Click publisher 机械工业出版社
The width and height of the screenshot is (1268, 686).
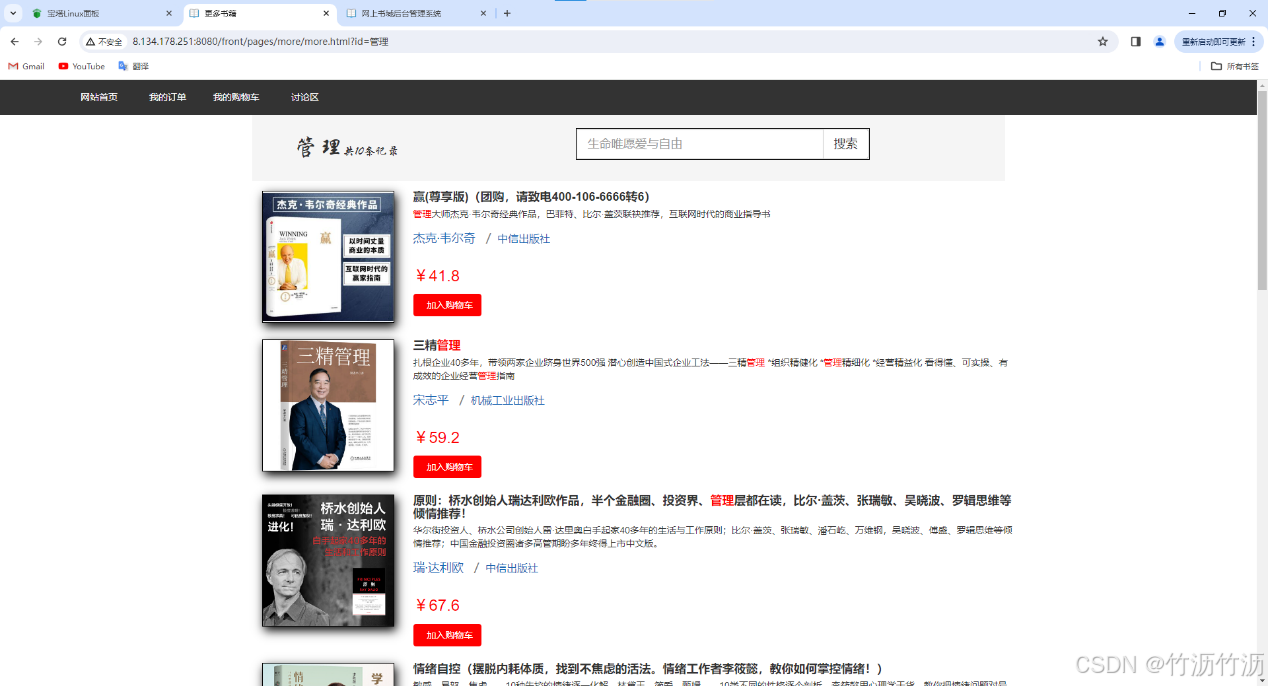coord(508,400)
